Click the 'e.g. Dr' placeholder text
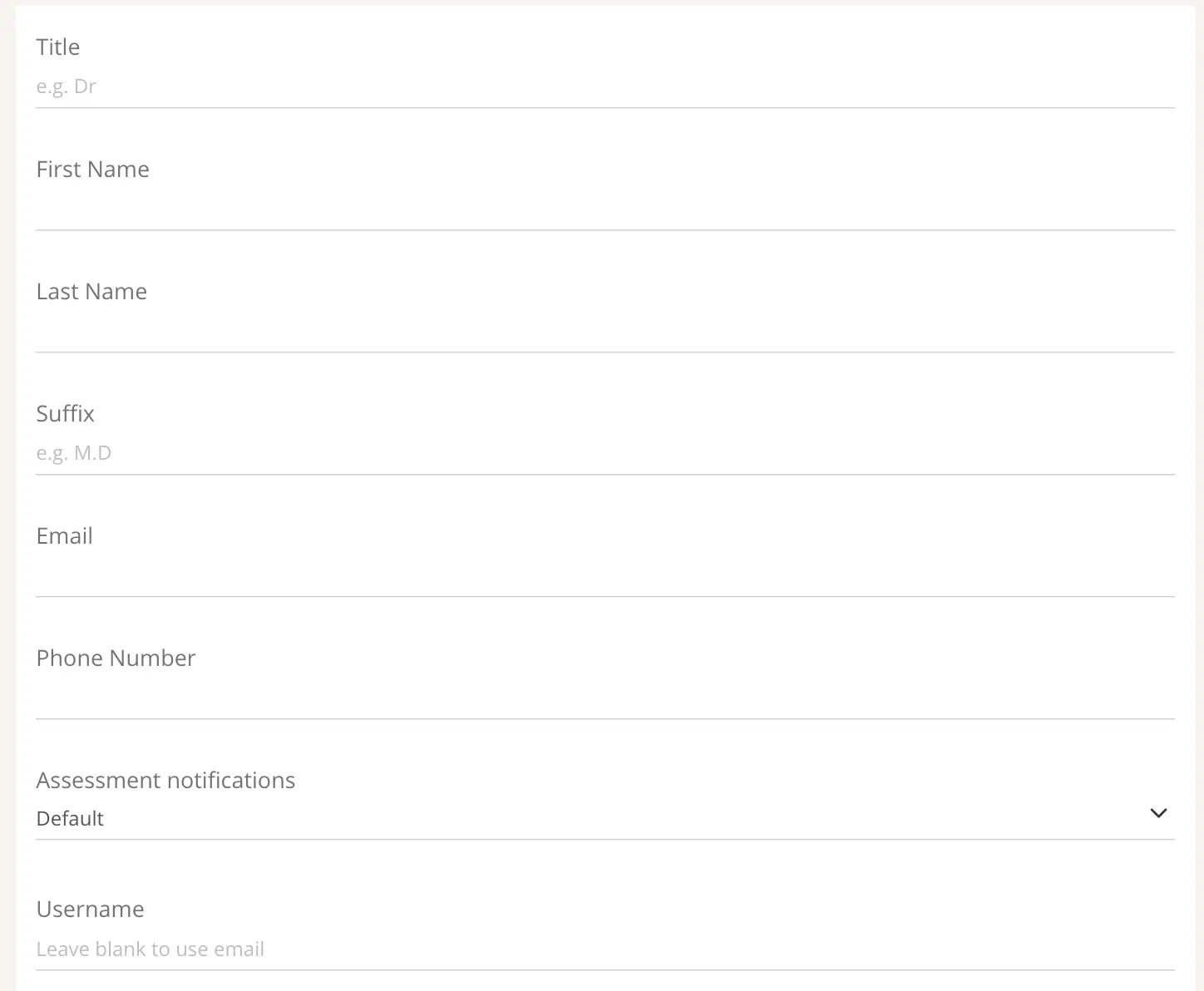This screenshot has height=991, width=1204. [67, 86]
